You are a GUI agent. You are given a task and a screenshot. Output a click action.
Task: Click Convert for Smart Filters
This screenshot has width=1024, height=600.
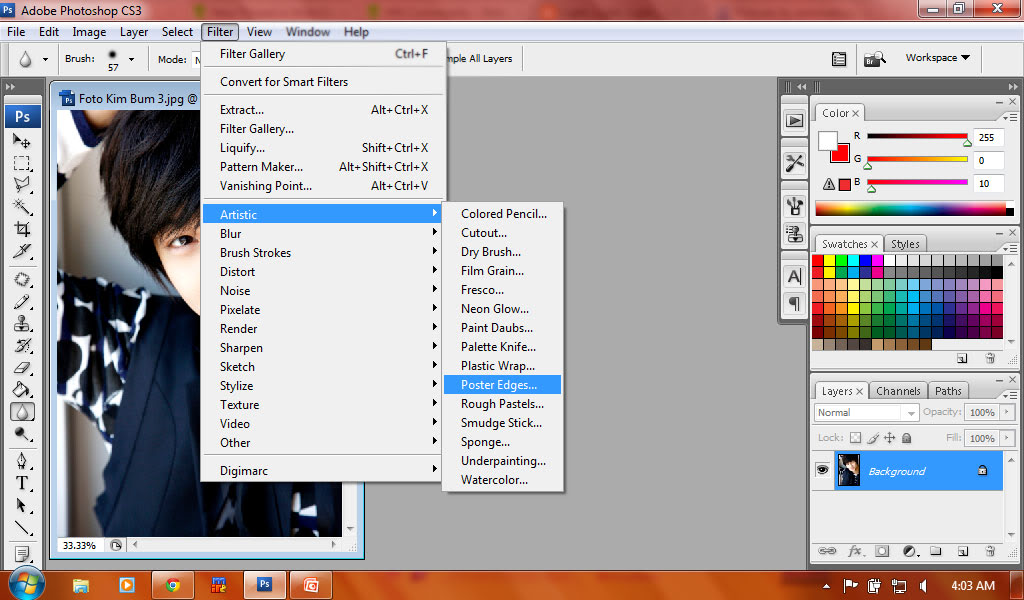(x=323, y=82)
